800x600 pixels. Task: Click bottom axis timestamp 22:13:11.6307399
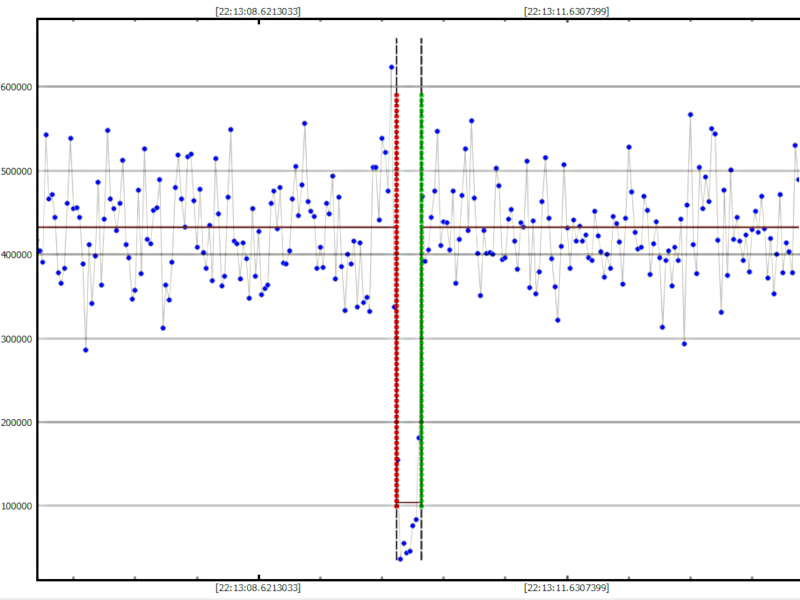tap(567, 589)
